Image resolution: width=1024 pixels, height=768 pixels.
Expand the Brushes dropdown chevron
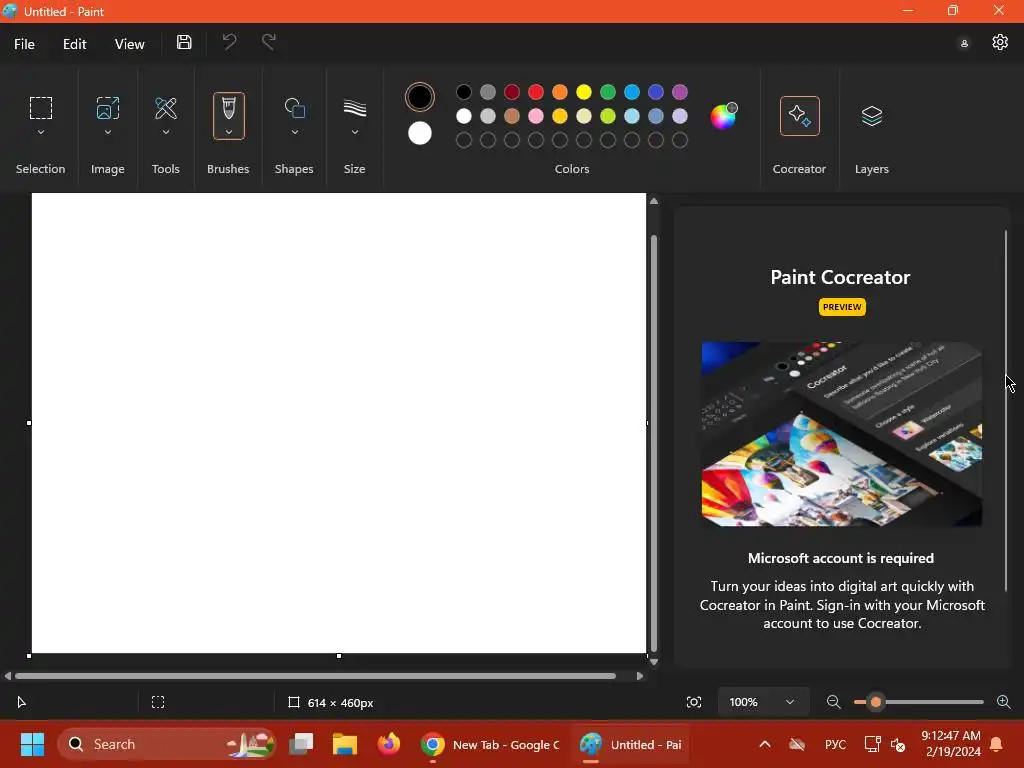coord(229,132)
